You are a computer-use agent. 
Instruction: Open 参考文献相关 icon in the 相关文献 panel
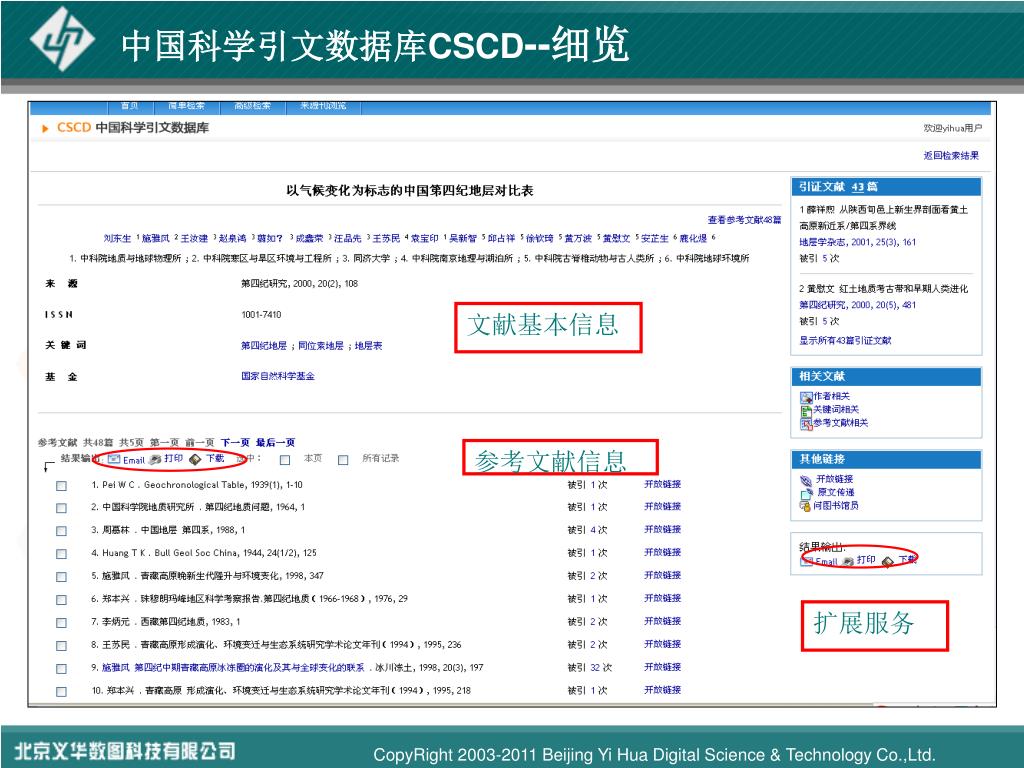[x=806, y=423]
